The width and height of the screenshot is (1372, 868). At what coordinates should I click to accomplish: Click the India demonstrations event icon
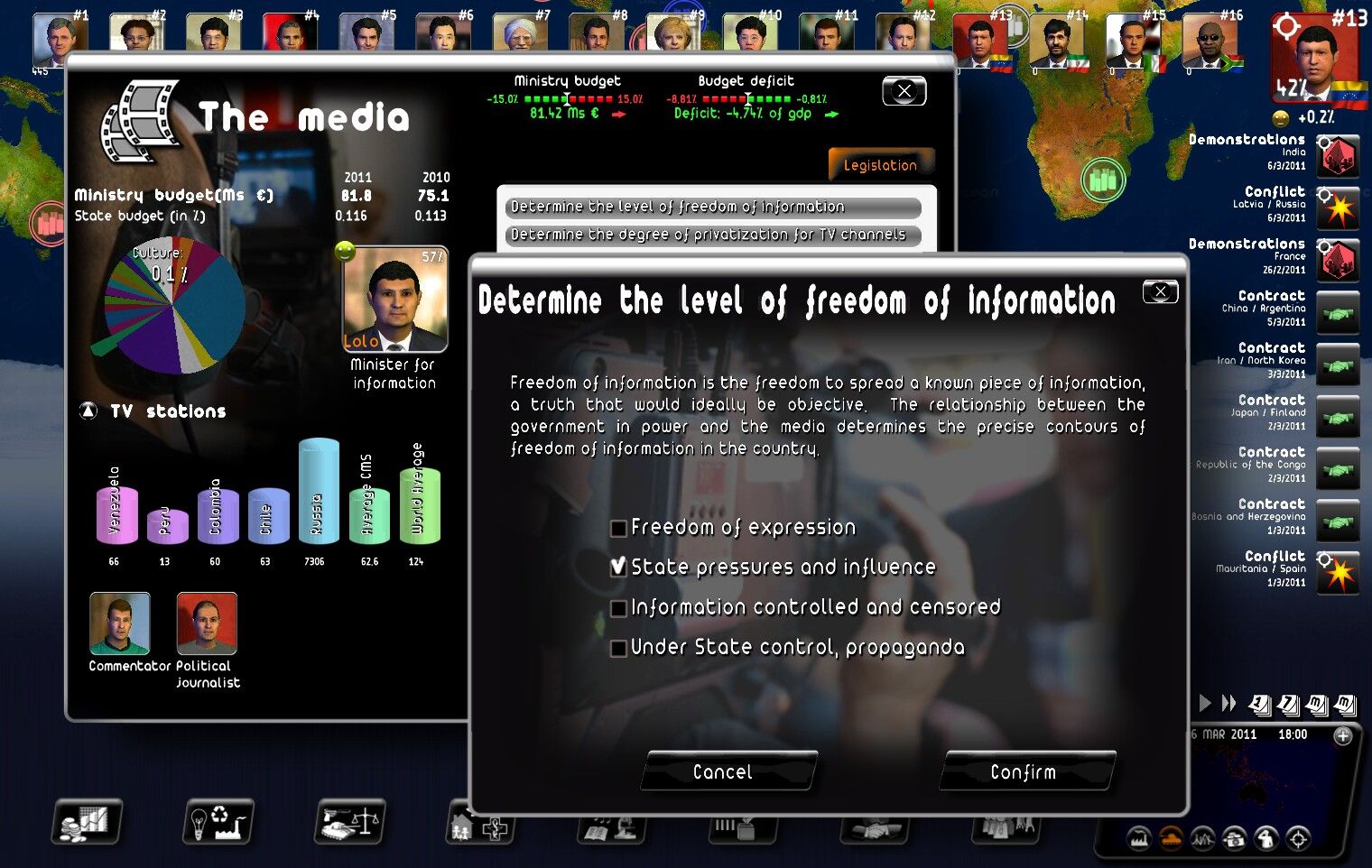(1338, 156)
